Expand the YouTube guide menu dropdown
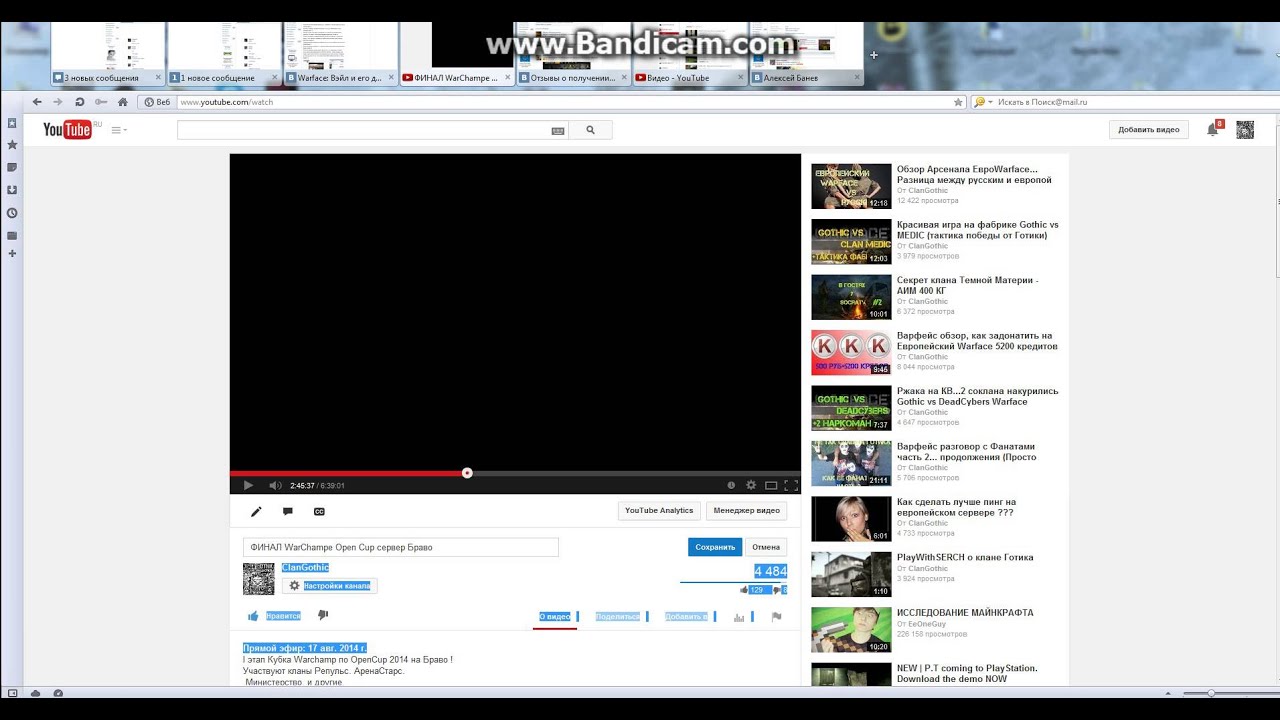 point(119,130)
